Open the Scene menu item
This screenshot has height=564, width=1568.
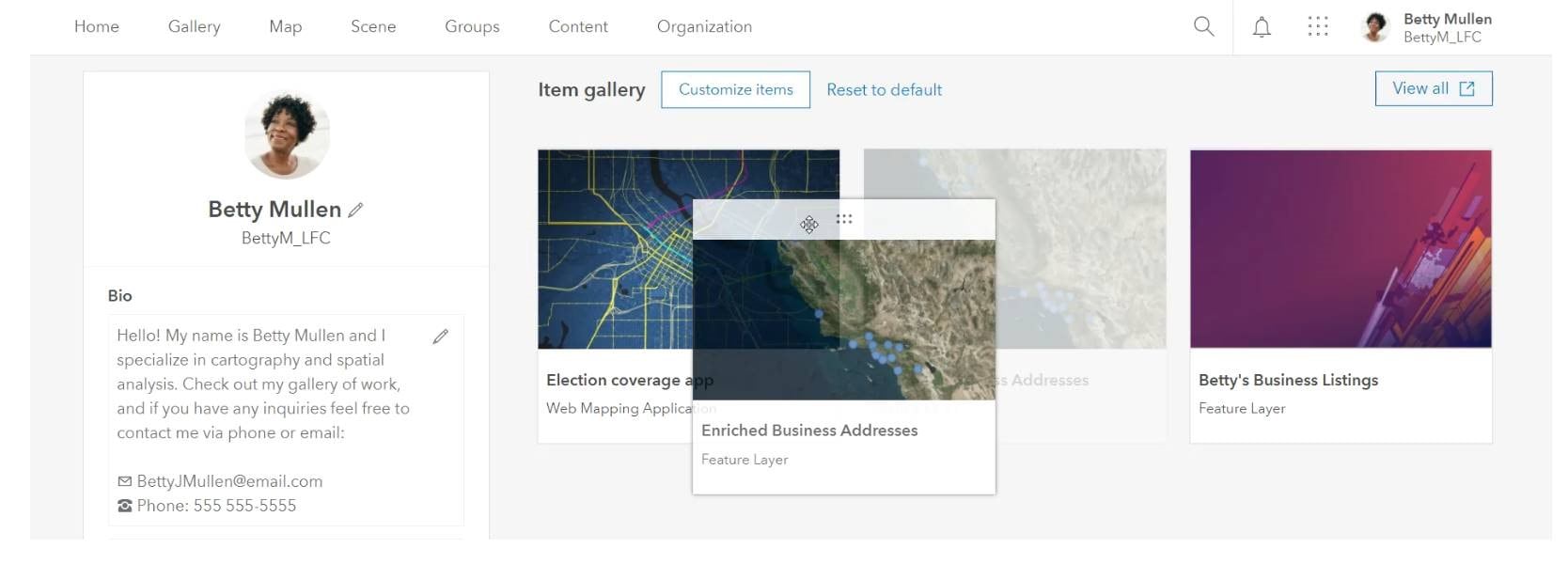(373, 26)
